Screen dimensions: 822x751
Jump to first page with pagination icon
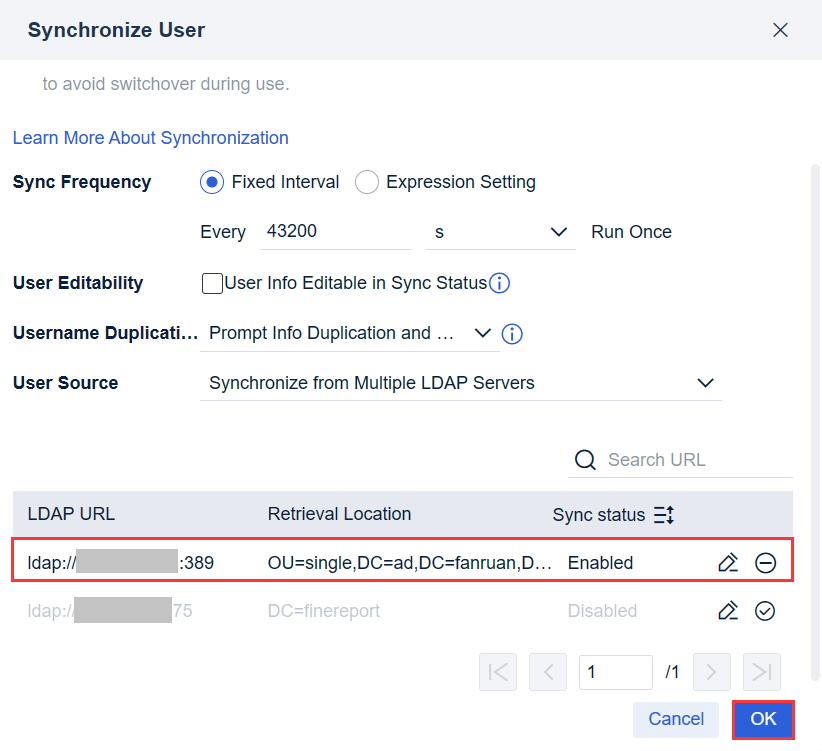[x=498, y=671]
